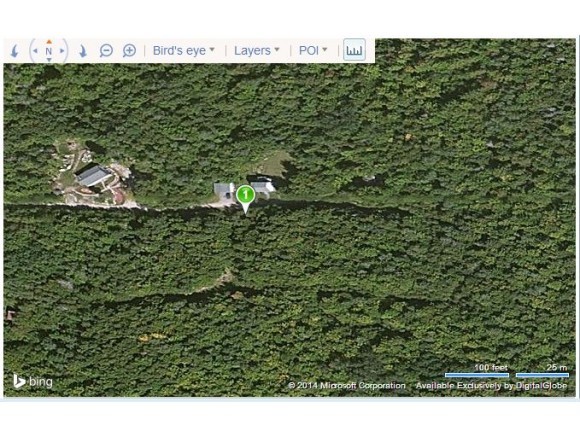Pan map north with compass up arrow

[x=49, y=42]
